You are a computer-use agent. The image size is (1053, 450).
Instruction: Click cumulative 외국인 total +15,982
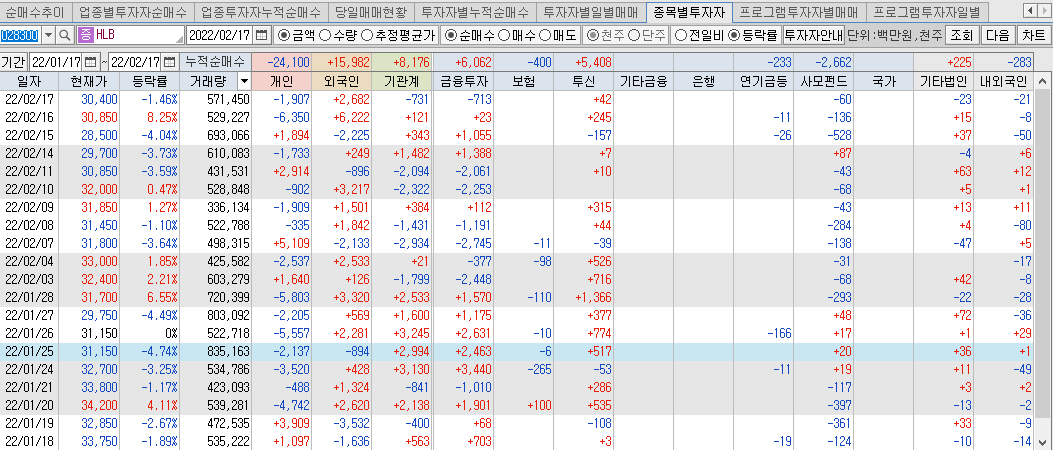(x=342, y=62)
